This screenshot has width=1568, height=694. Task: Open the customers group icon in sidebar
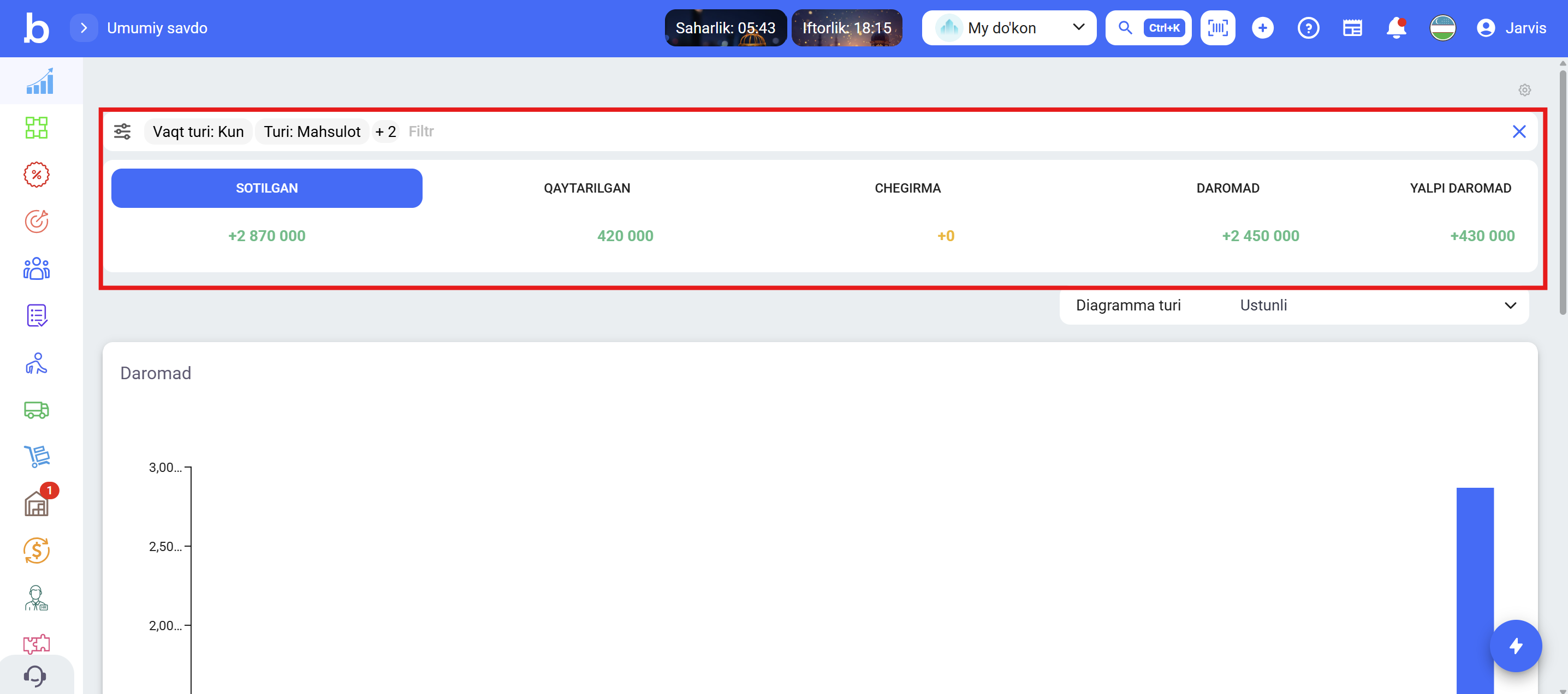coord(37,268)
